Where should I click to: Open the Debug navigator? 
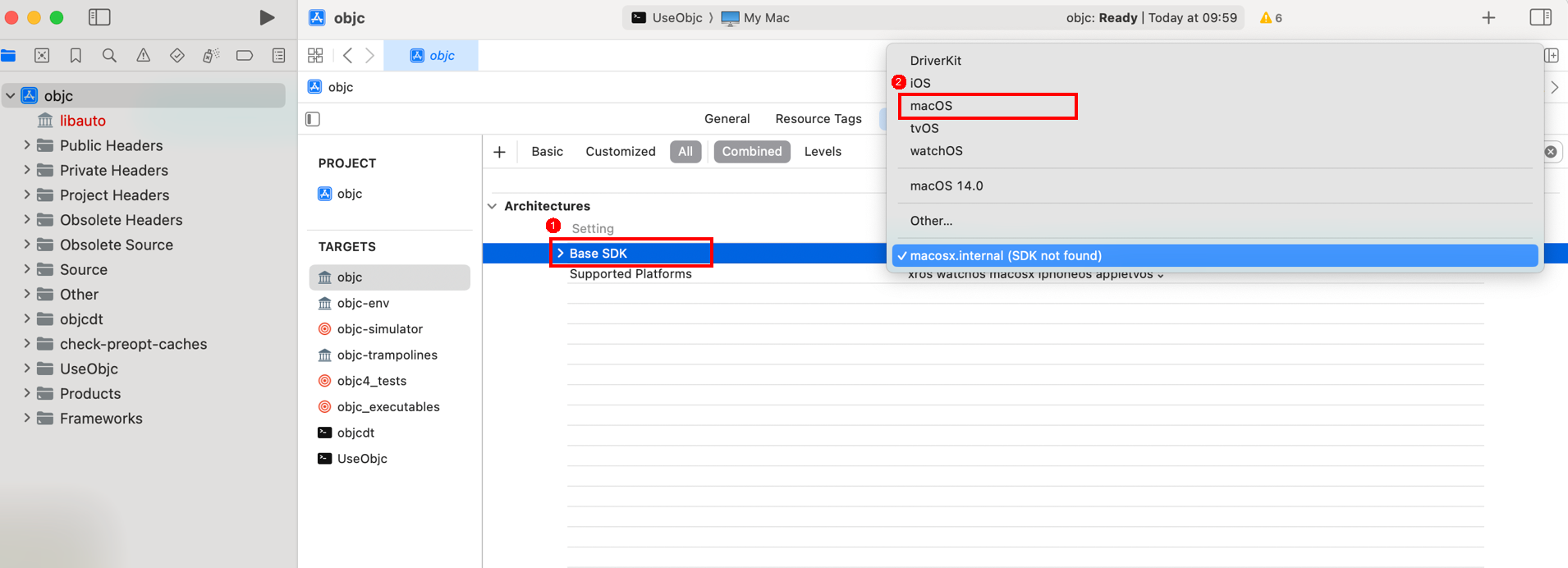pos(211,56)
